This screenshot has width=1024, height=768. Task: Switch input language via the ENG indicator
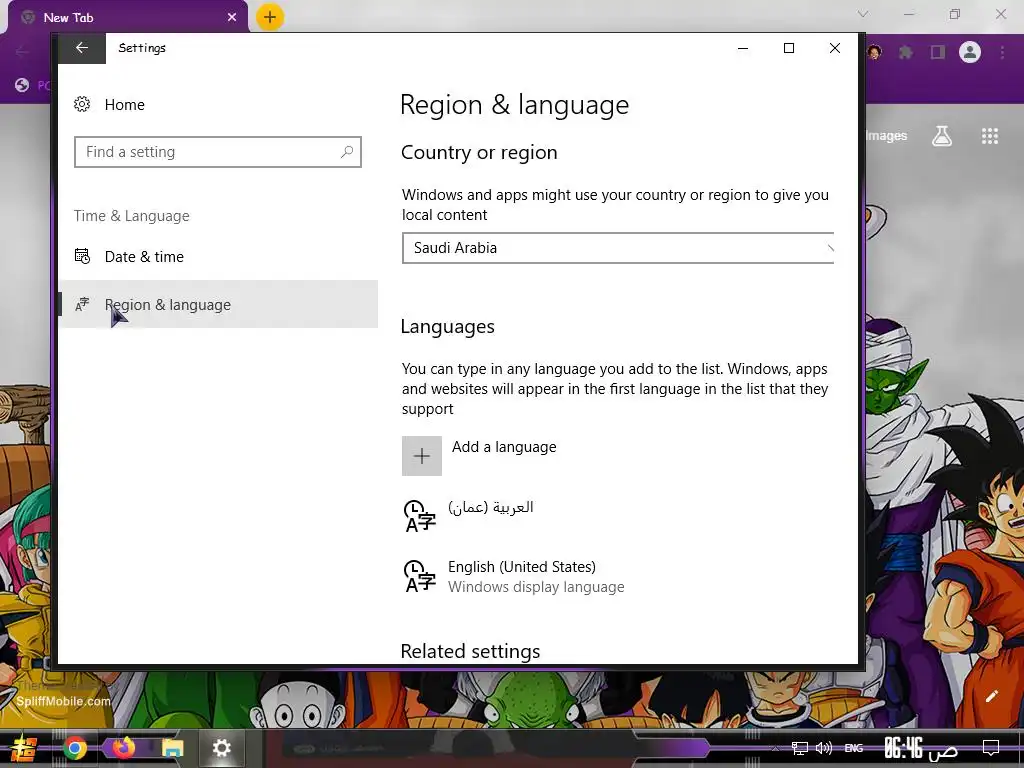[854, 748]
